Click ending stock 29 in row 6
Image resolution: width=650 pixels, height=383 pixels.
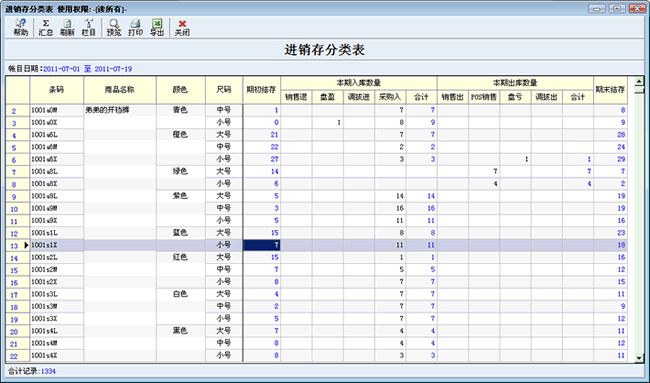(x=610, y=159)
